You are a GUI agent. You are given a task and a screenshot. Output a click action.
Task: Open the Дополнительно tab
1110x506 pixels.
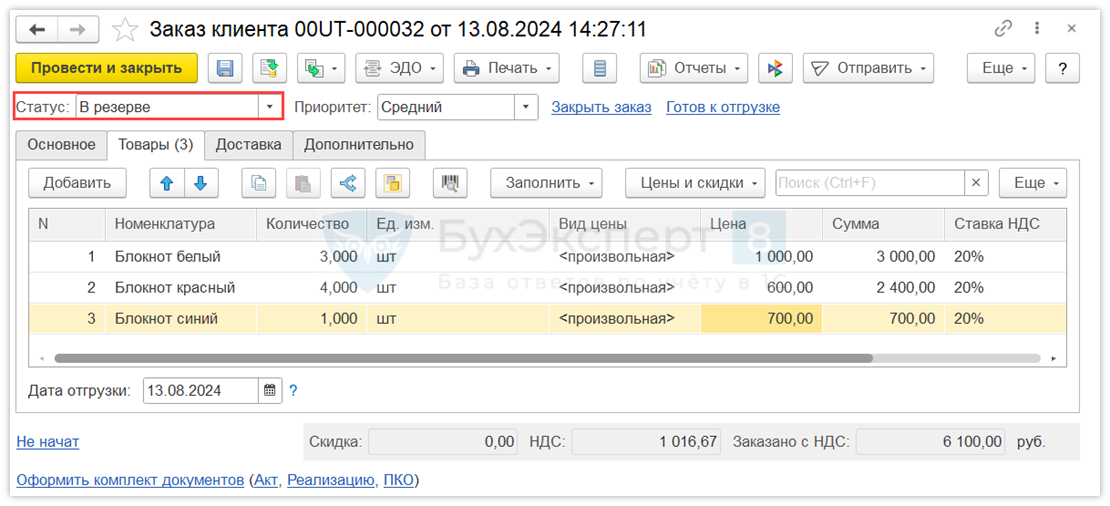(x=359, y=144)
